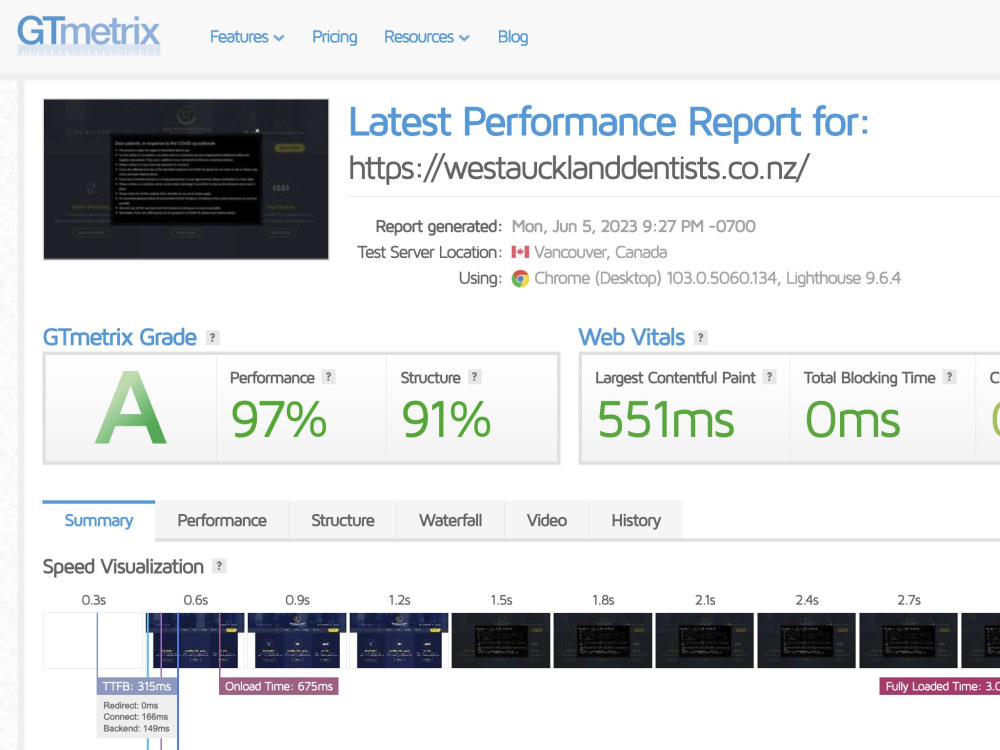Switch to the Structure tab
The width and height of the screenshot is (1000, 750).
tap(342, 520)
